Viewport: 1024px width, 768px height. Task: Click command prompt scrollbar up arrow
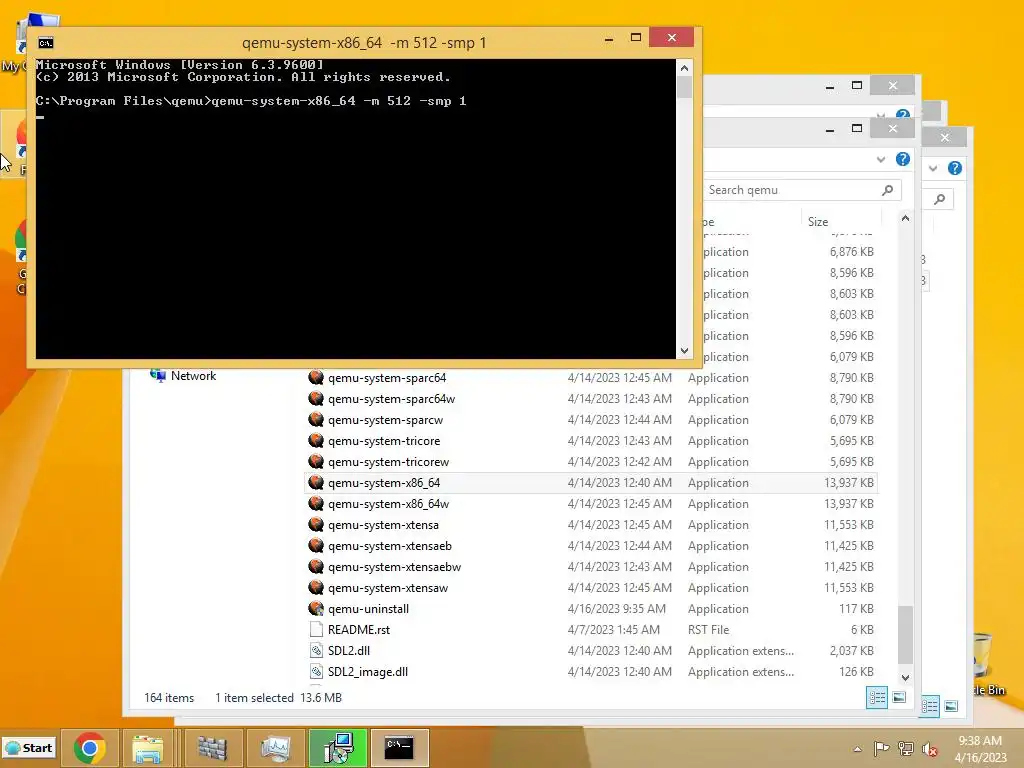click(x=684, y=68)
